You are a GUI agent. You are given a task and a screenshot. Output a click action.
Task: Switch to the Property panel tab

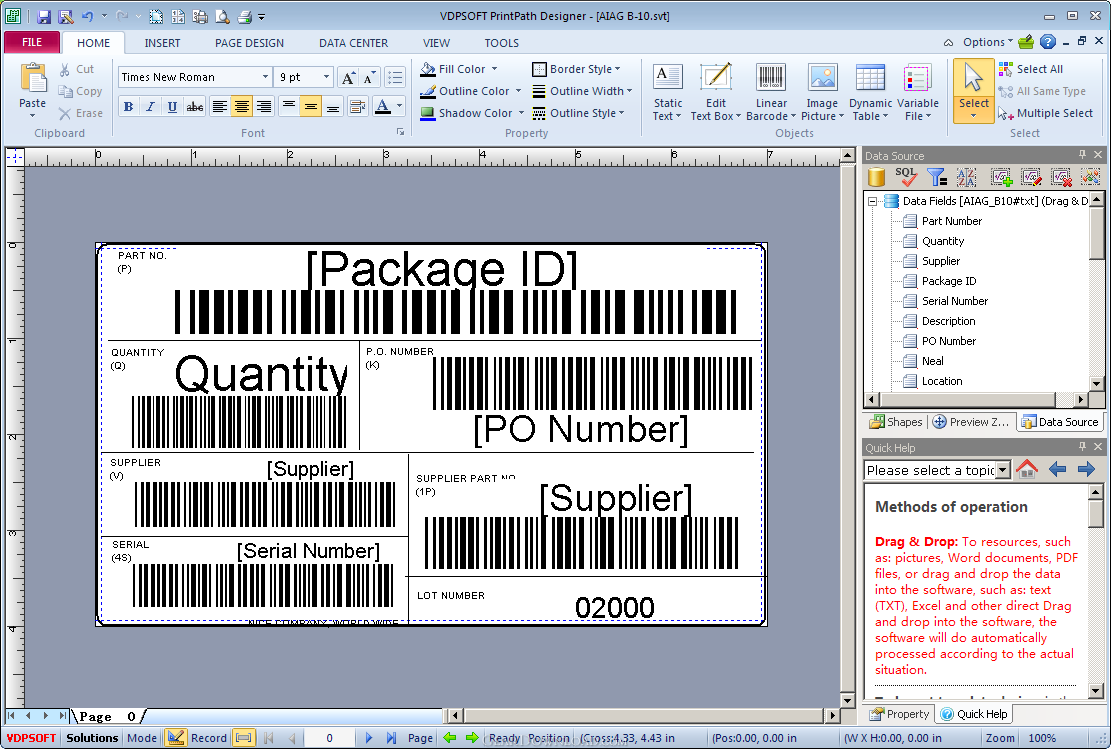pos(899,714)
